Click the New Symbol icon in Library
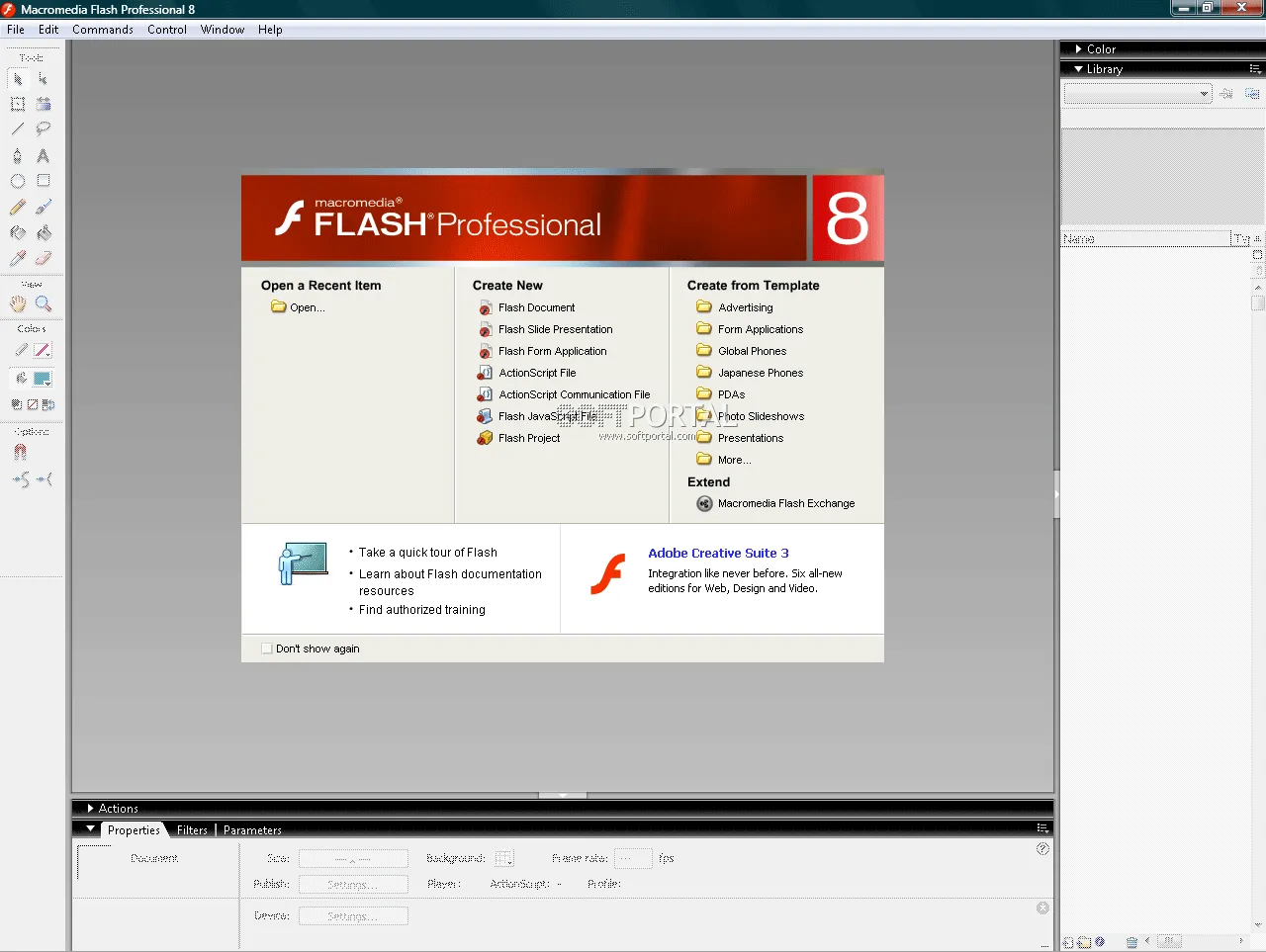The image size is (1266, 952). click(x=1068, y=942)
